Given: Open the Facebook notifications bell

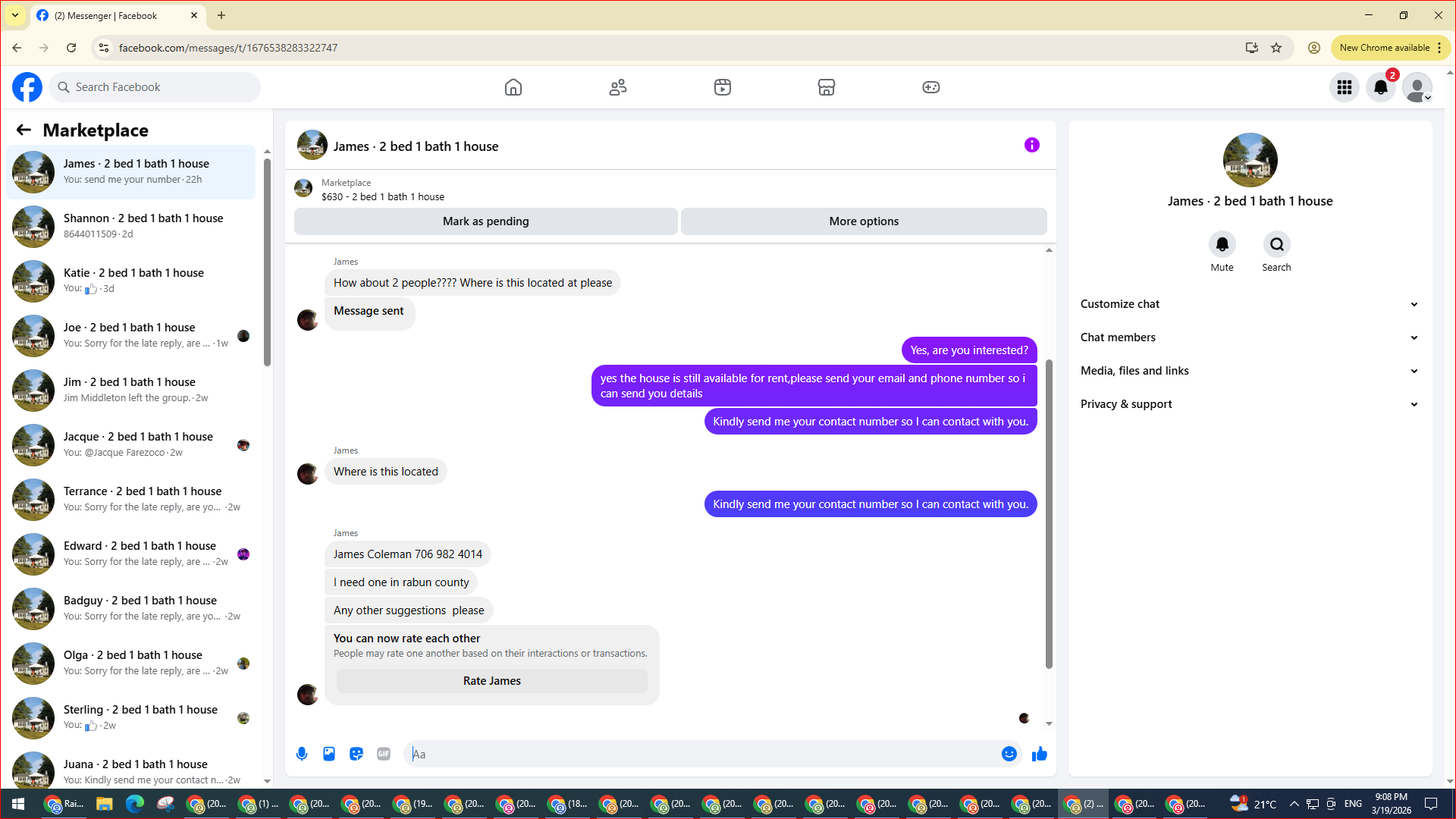Looking at the screenshot, I should 1380,87.
